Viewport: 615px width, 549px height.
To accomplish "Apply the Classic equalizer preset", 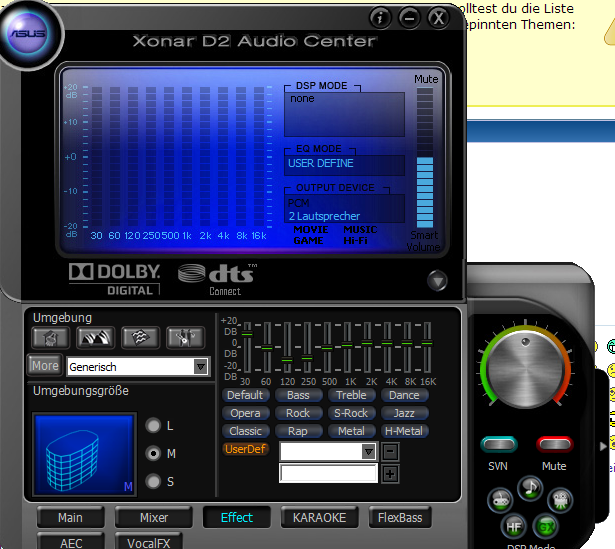I will 246,431.
